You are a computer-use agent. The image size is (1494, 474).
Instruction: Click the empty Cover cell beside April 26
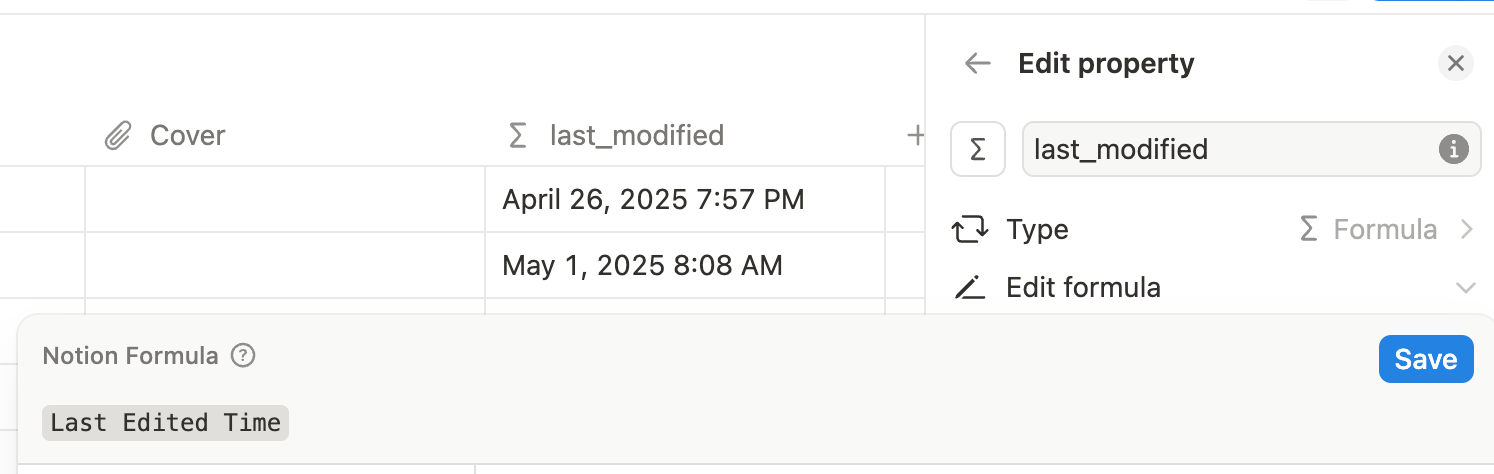point(285,200)
